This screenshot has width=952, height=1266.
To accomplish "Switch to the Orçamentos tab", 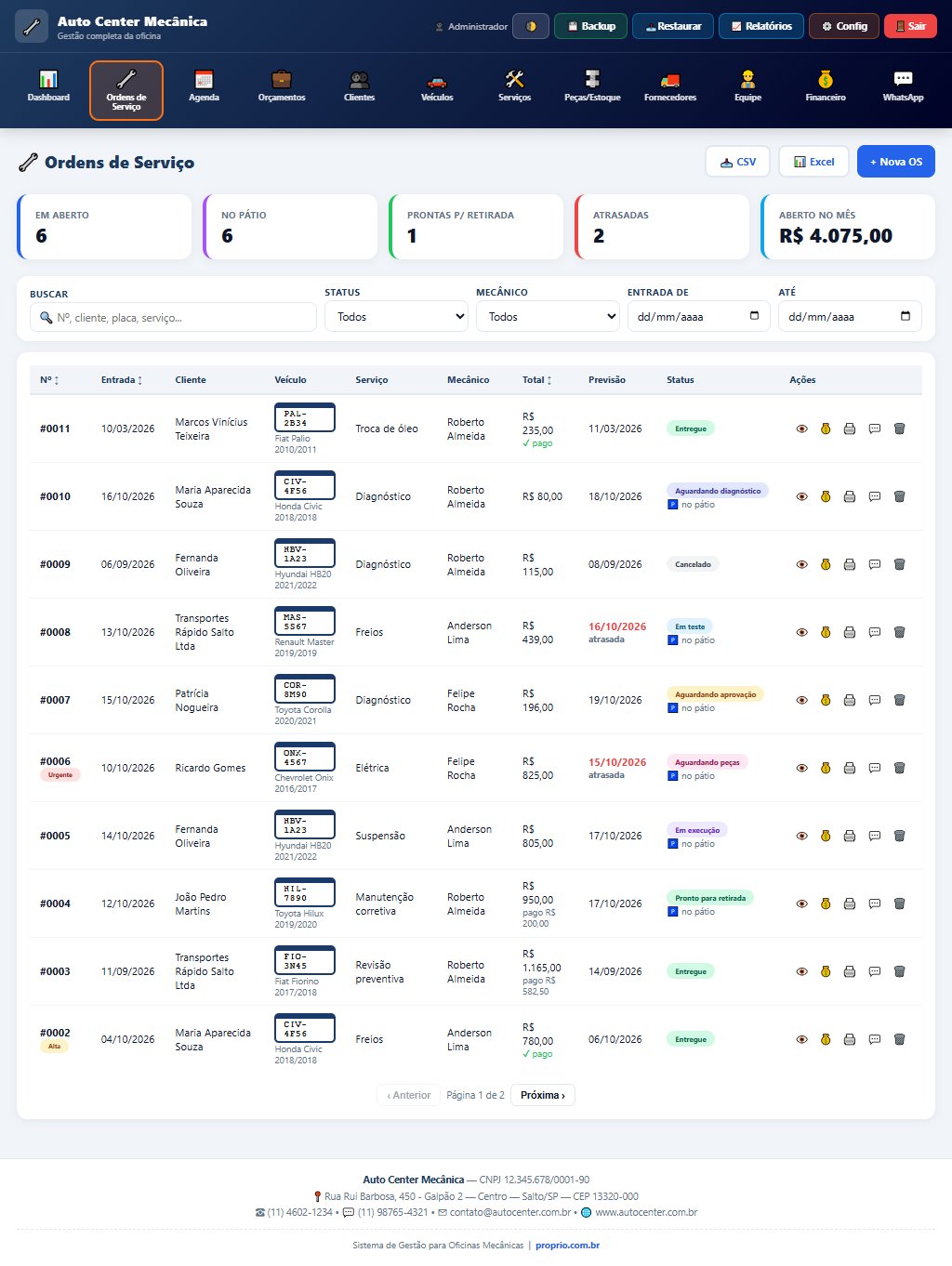I will 282,86.
